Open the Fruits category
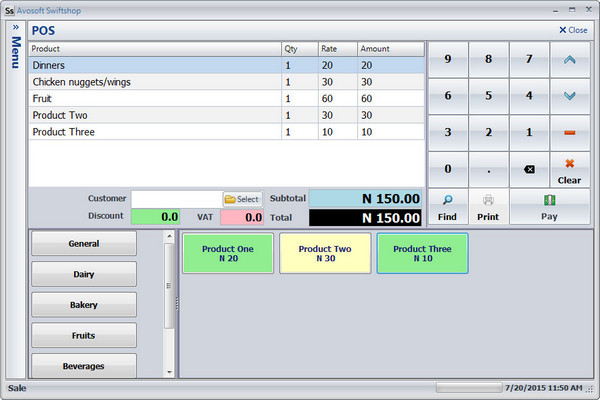 84,335
